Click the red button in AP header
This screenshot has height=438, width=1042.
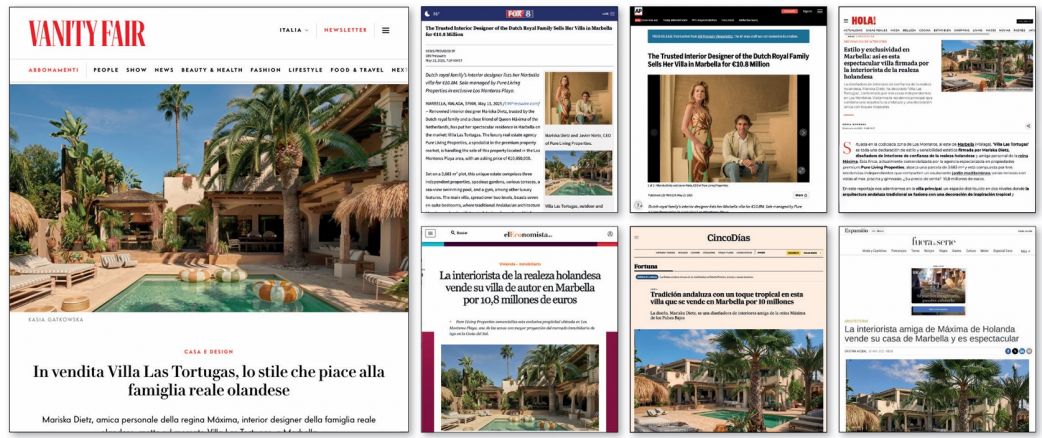(789, 11)
